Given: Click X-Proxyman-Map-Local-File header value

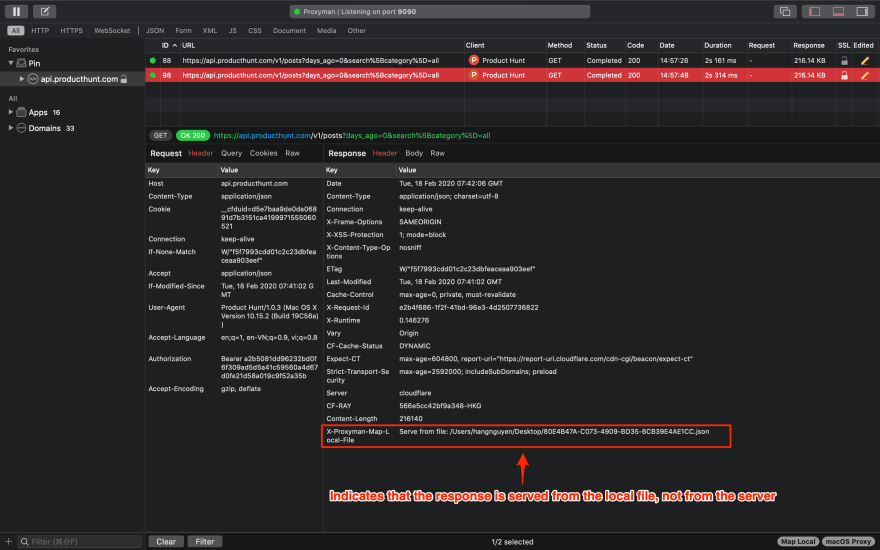Looking at the screenshot, I should click(554, 432).
